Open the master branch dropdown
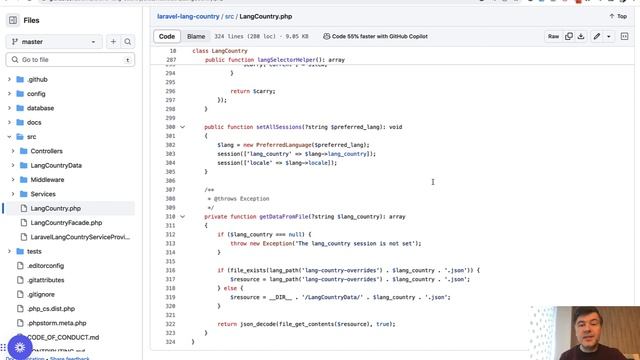The image size is (640, 360). tap(54, 42)
